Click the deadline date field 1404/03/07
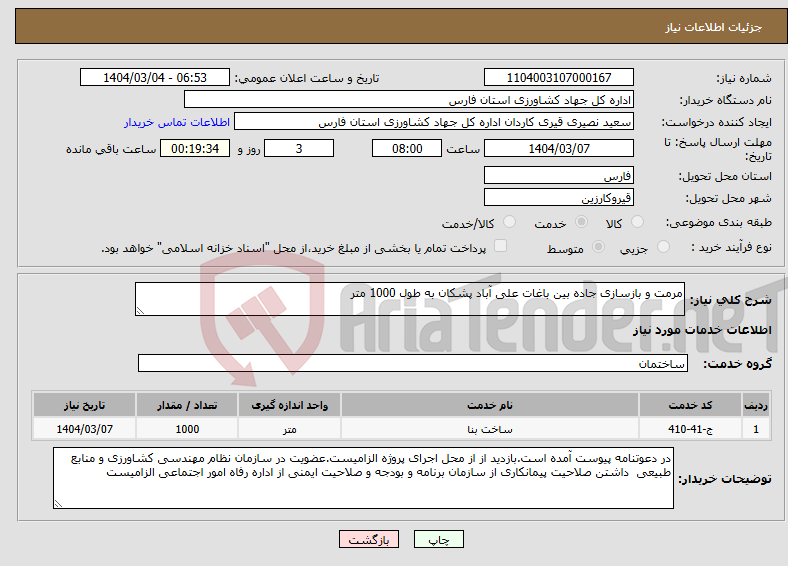 pyautogui.click(x=559, y=148)
